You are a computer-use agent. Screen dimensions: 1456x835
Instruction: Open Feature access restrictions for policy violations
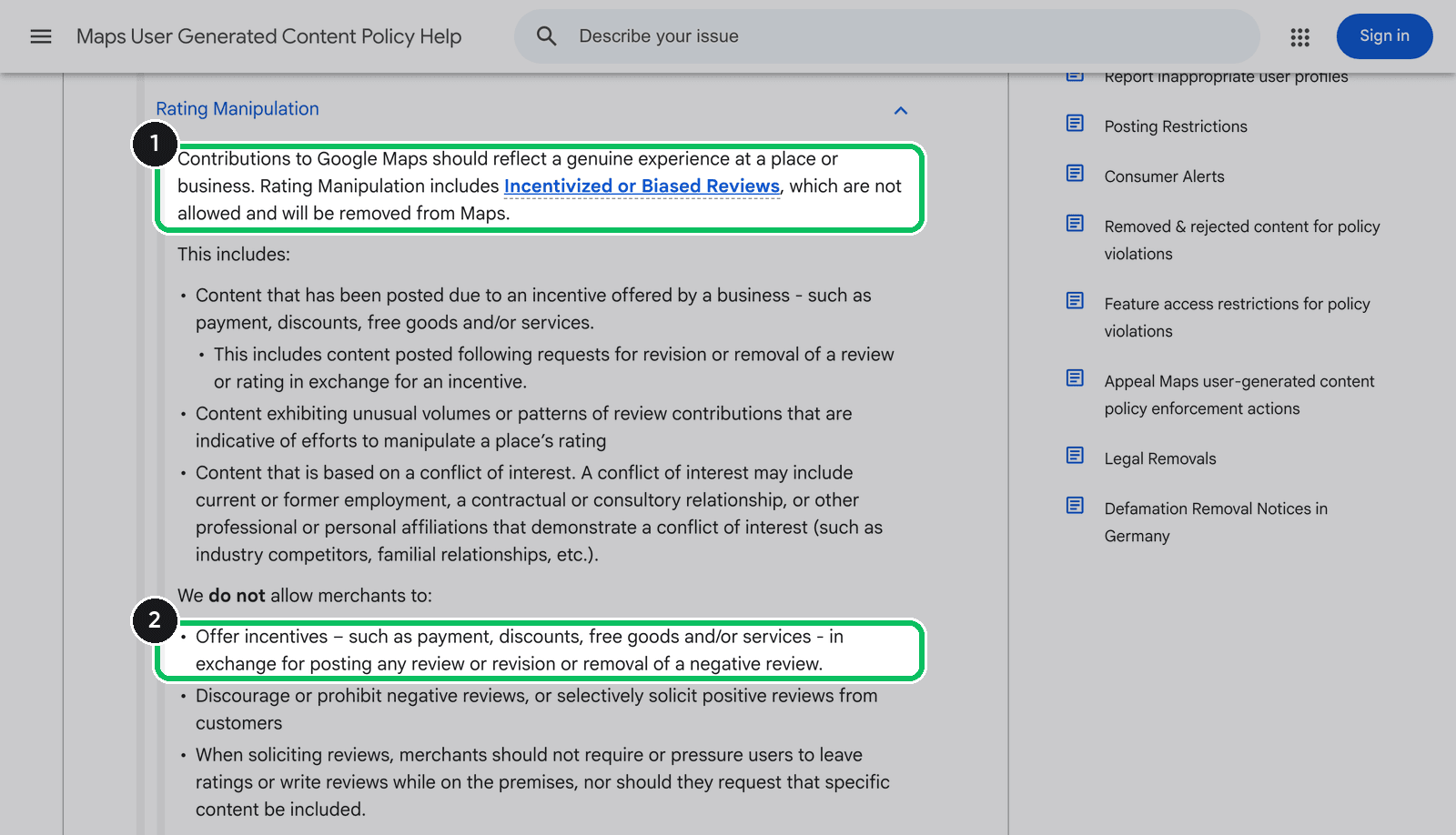pyautogui.click(x=1237, y=317)
